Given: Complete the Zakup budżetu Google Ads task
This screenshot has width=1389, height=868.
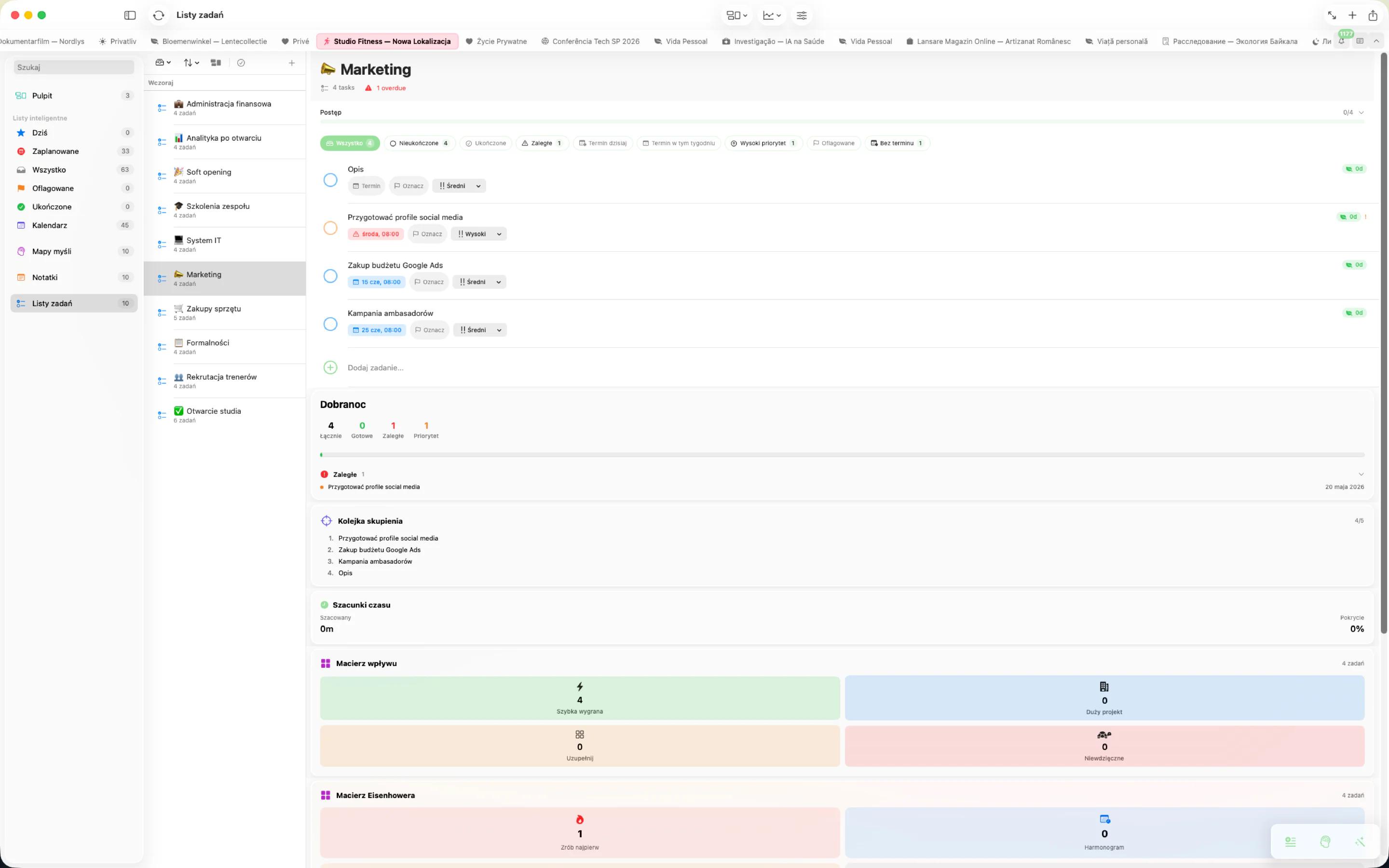Looking at the screenshot, I should (330, 276).
